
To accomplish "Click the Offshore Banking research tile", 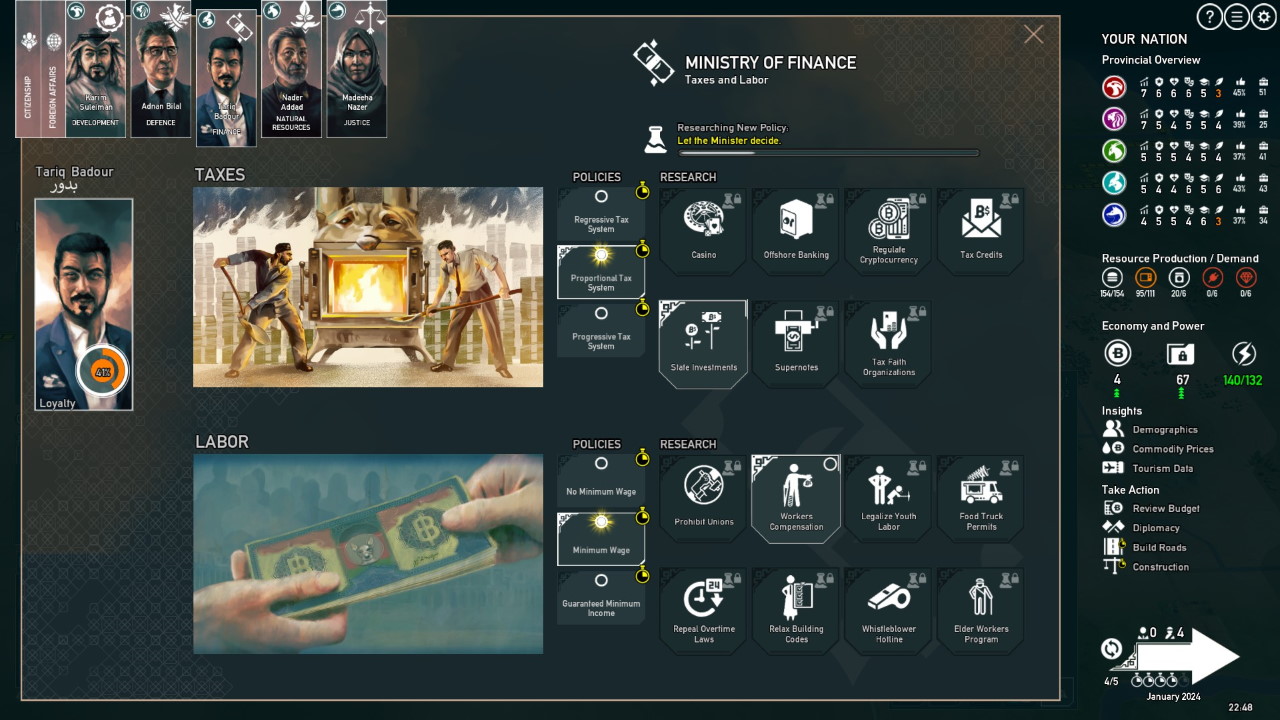I will 796,229.
